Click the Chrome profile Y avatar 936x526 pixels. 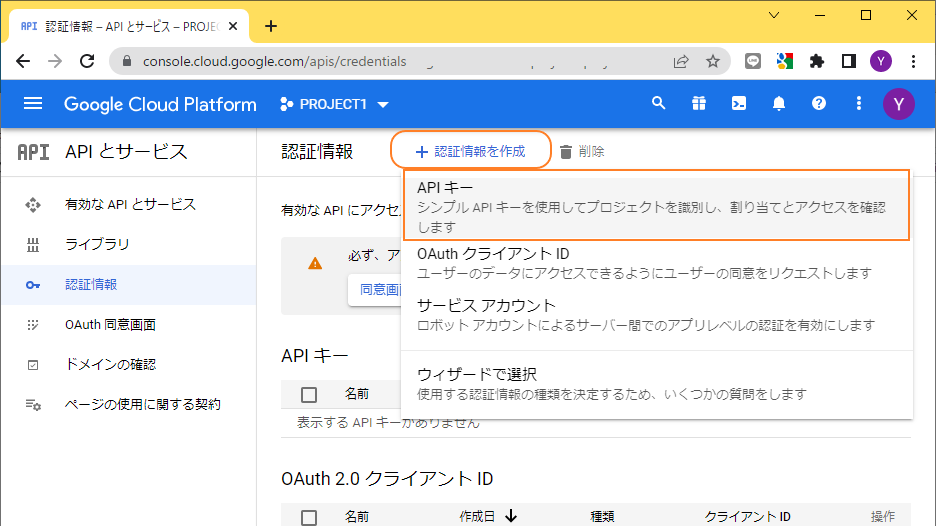coord(881,61)
